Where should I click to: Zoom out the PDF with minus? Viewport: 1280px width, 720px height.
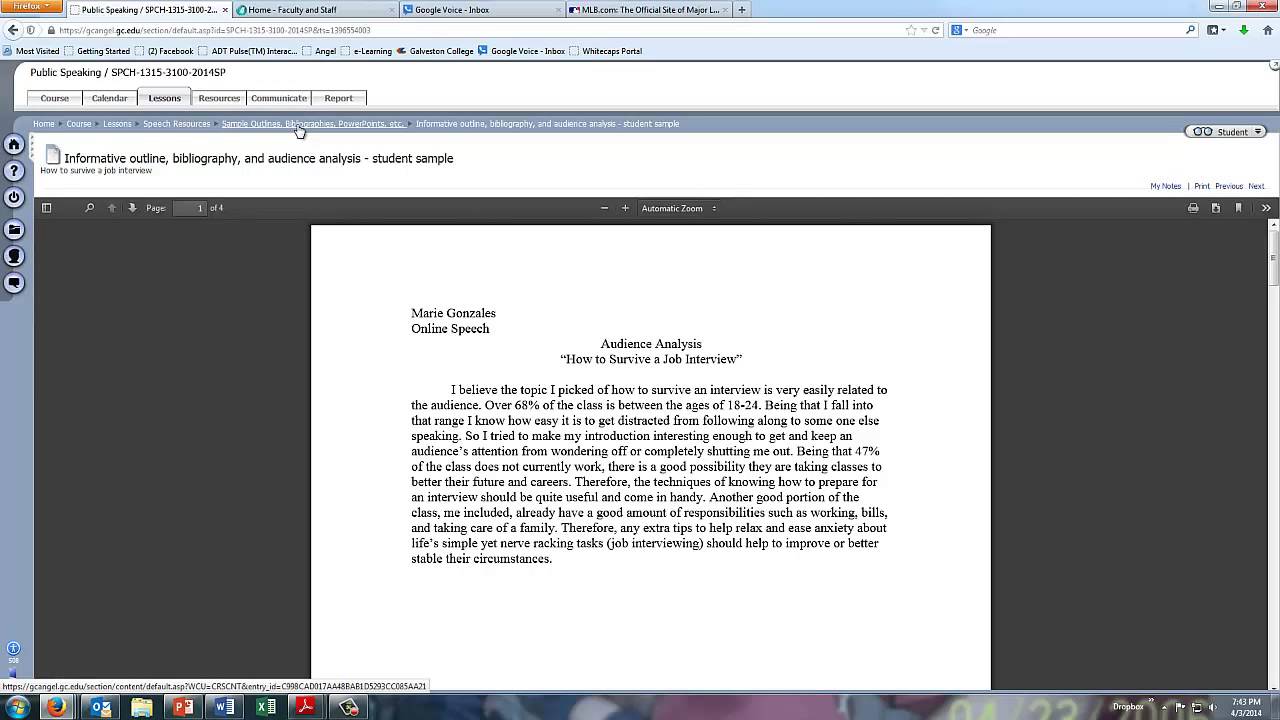tap(604, 208)
